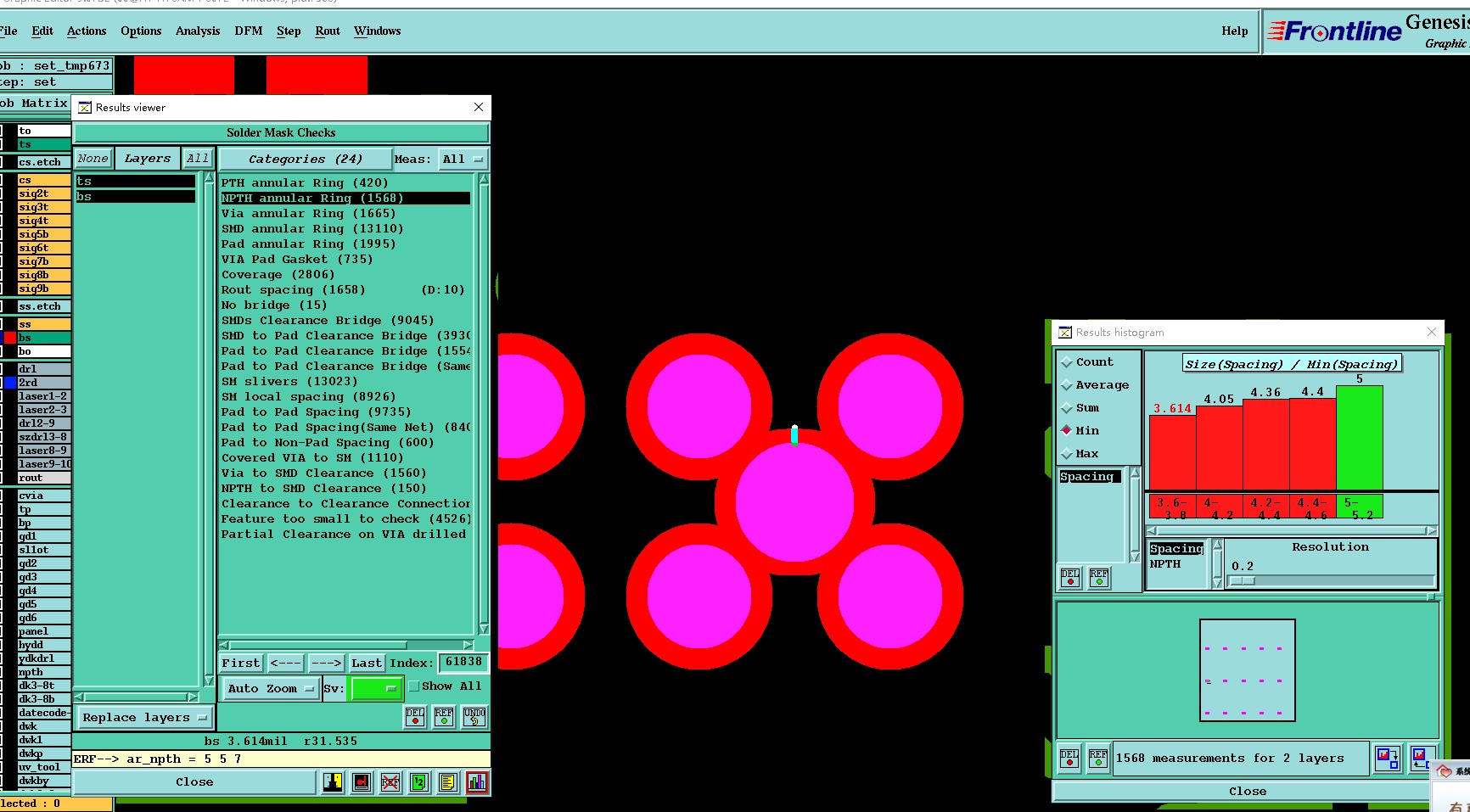
Task: Click the black-and-yellow faces icon
Action: pyautogui.click(x=333, y=782)
